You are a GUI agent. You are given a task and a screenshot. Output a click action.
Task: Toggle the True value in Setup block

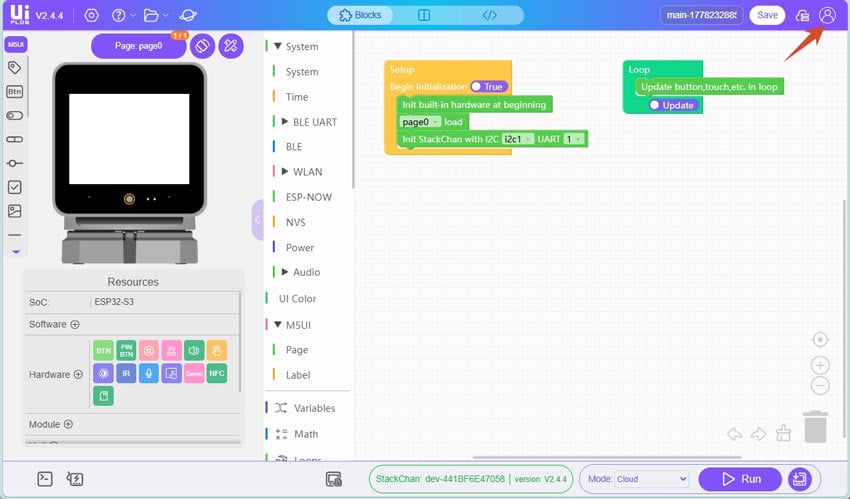(x=489, y=87)
